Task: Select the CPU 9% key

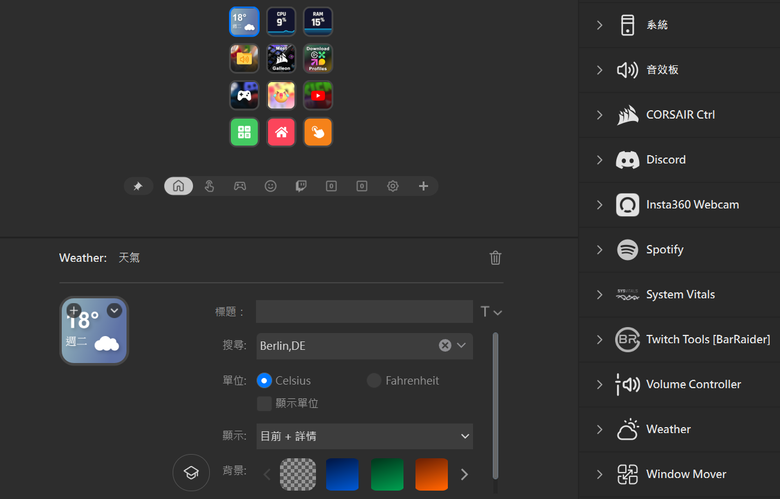Action: point(281,21)
